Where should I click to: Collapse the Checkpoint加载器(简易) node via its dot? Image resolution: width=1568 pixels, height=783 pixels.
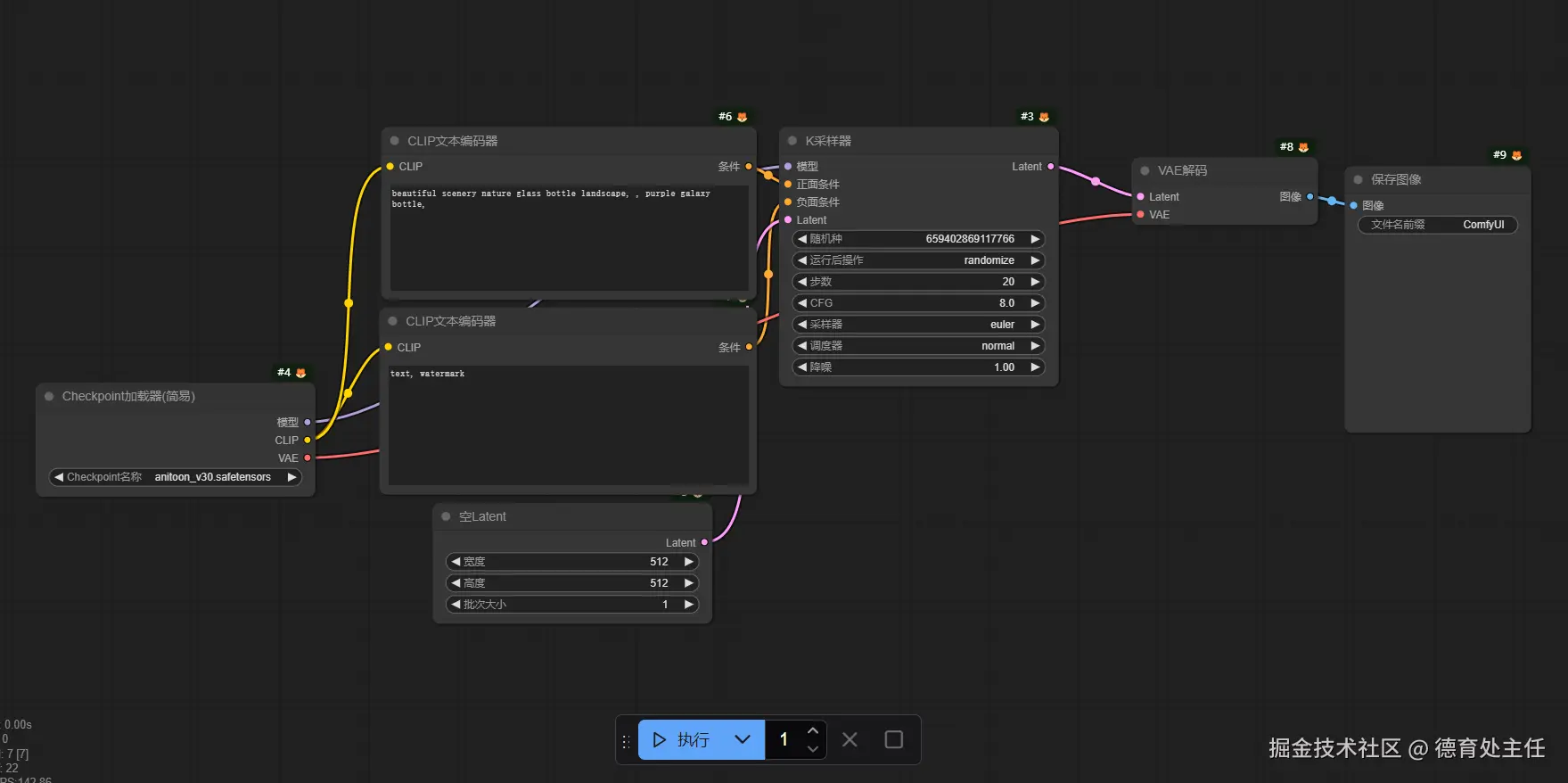pyautogui.click(x=49, y=396)
